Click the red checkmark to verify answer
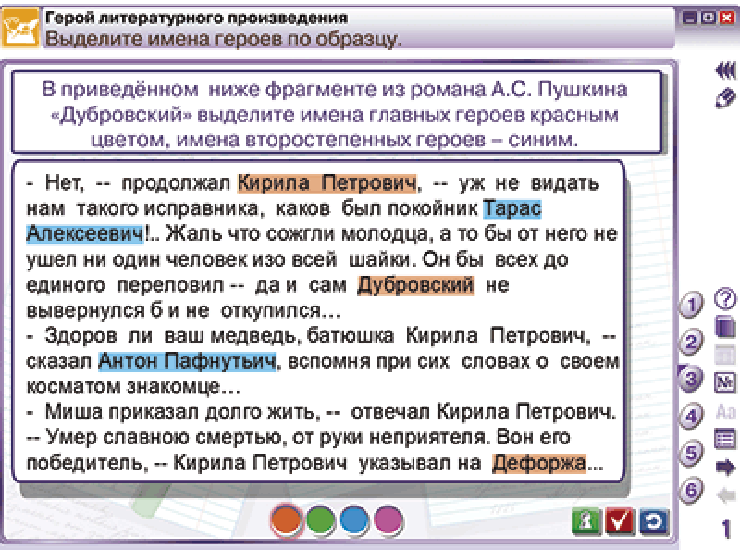 (x=619, y=522)
